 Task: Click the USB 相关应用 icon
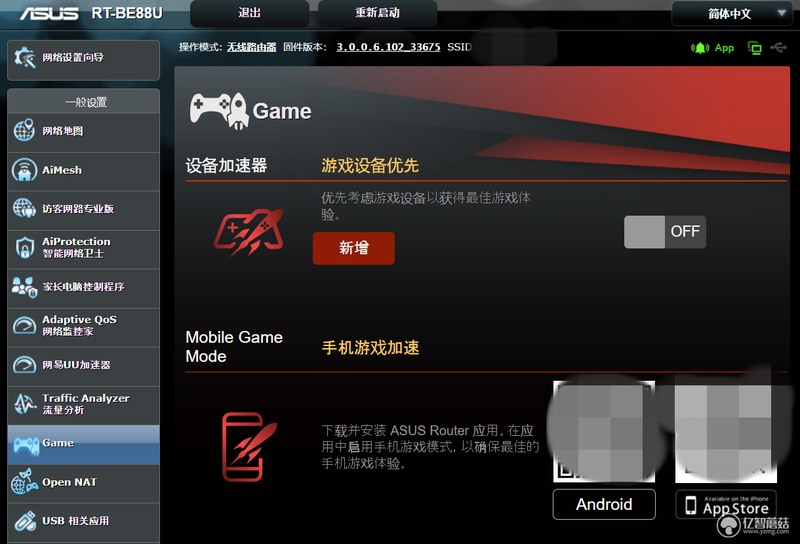point(25,521)
